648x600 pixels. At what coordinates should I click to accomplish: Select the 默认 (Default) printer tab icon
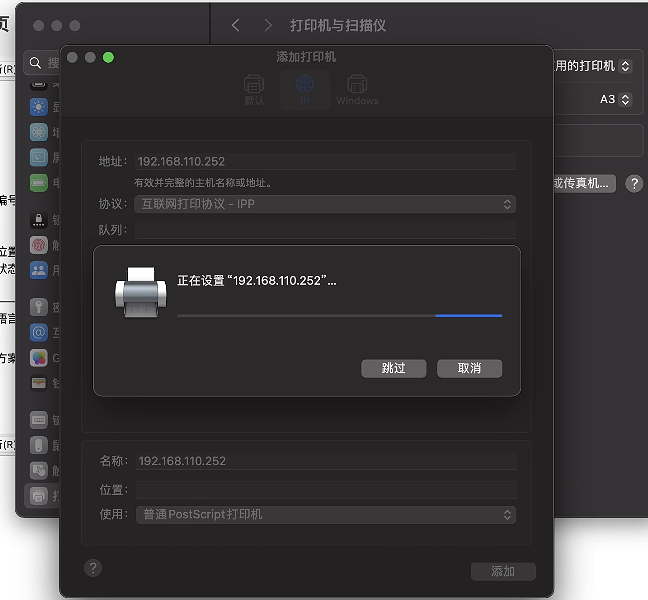point(254,90)
